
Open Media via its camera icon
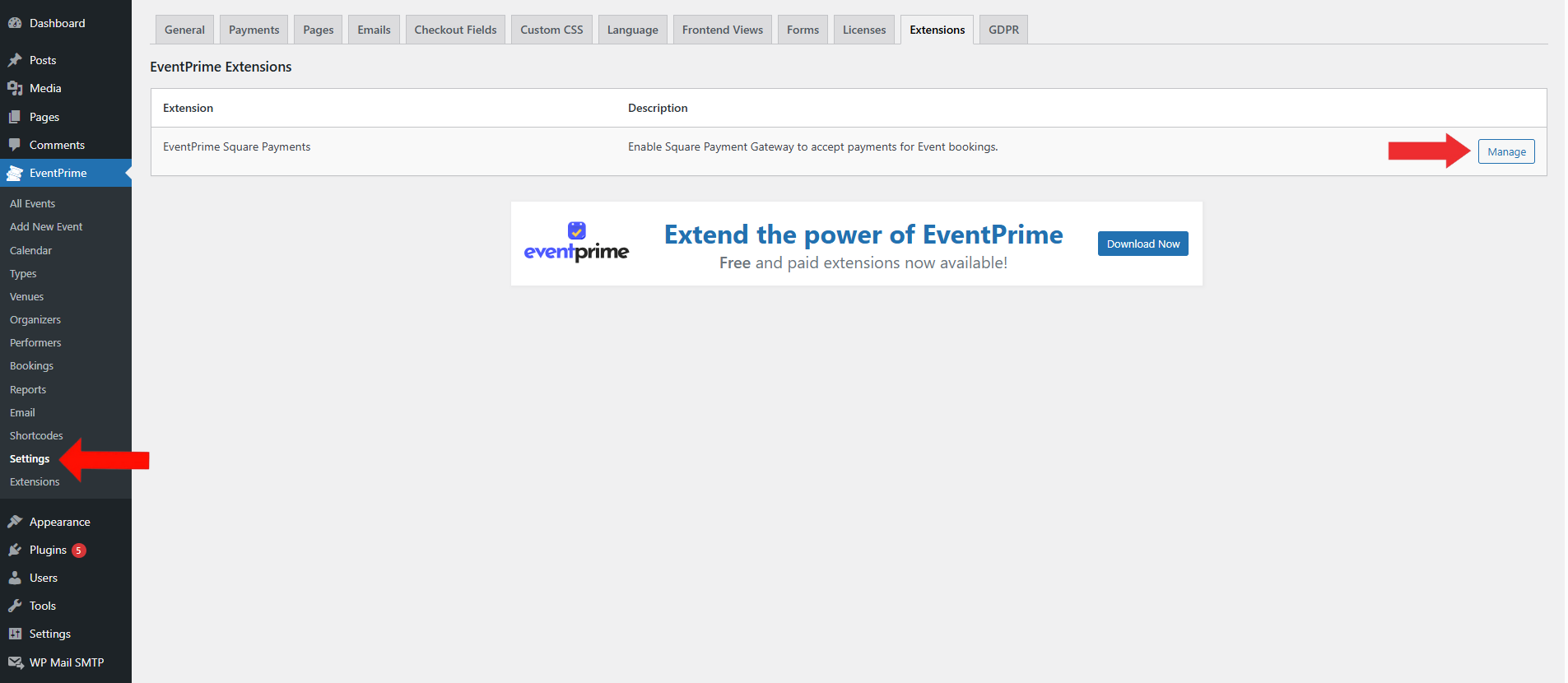[15, 88]
